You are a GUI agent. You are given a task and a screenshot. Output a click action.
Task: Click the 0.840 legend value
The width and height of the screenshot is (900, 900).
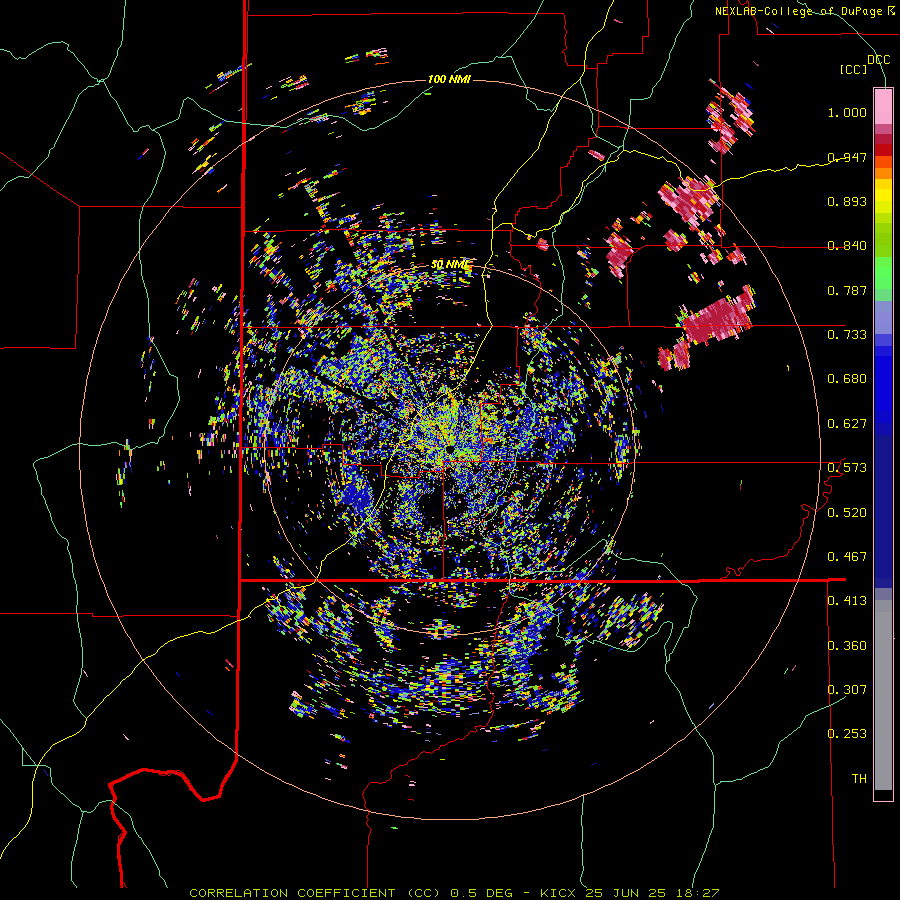pos(847,246)
